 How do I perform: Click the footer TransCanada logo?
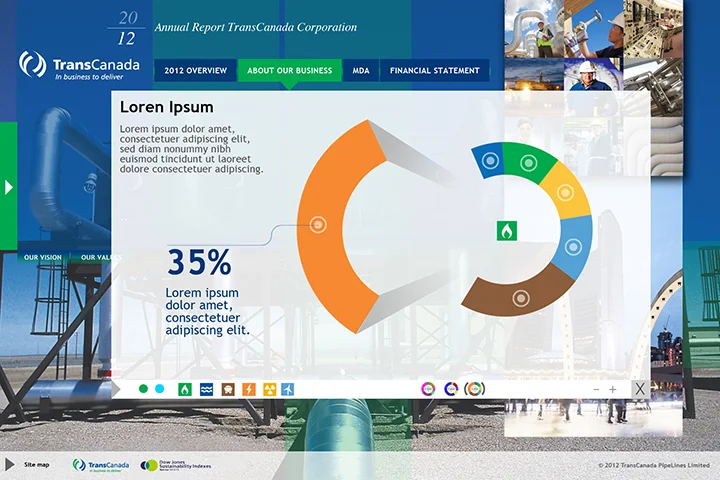(101, 465)
